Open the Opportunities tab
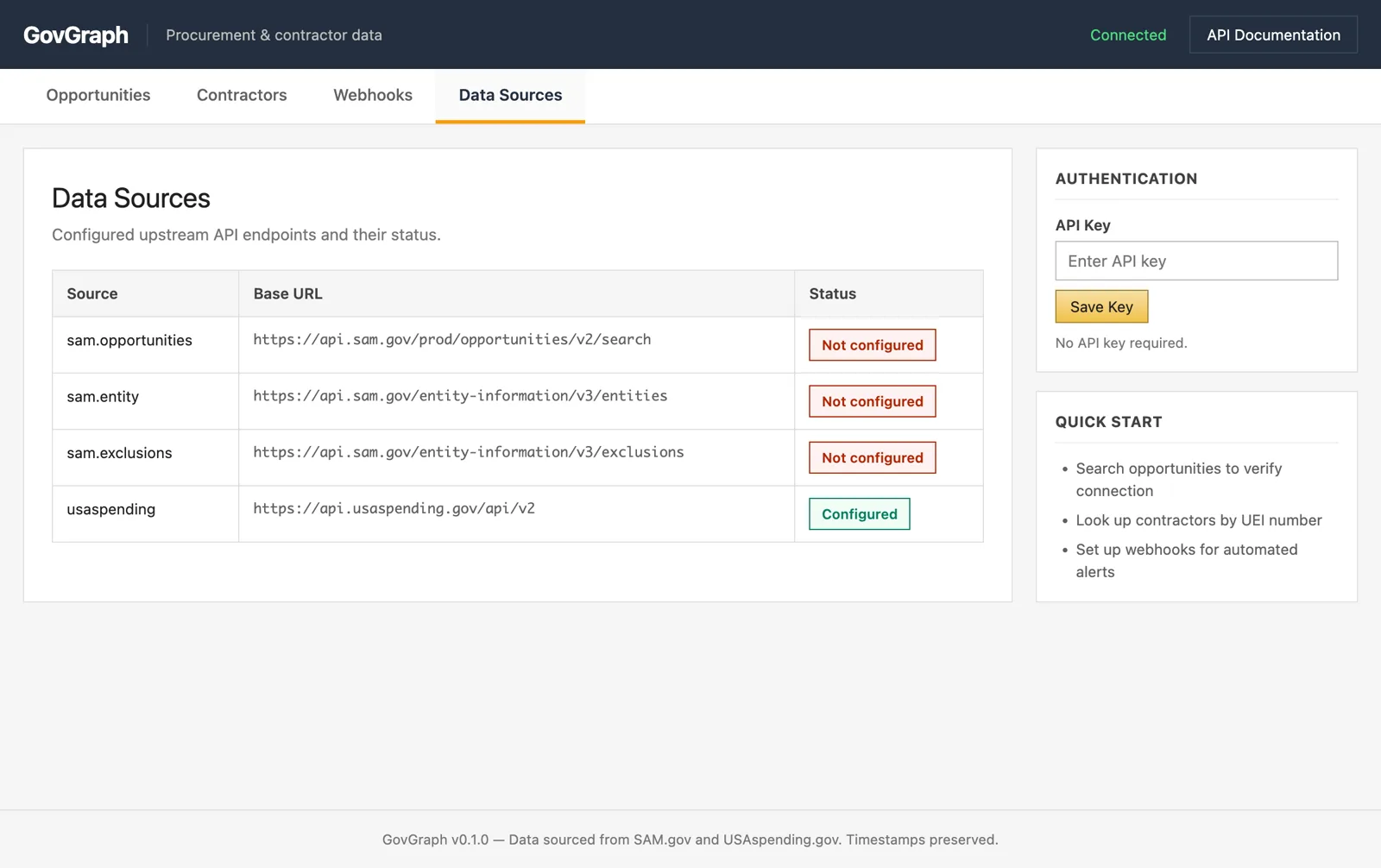Viewport: 1381px width, 868px height. 98,96
